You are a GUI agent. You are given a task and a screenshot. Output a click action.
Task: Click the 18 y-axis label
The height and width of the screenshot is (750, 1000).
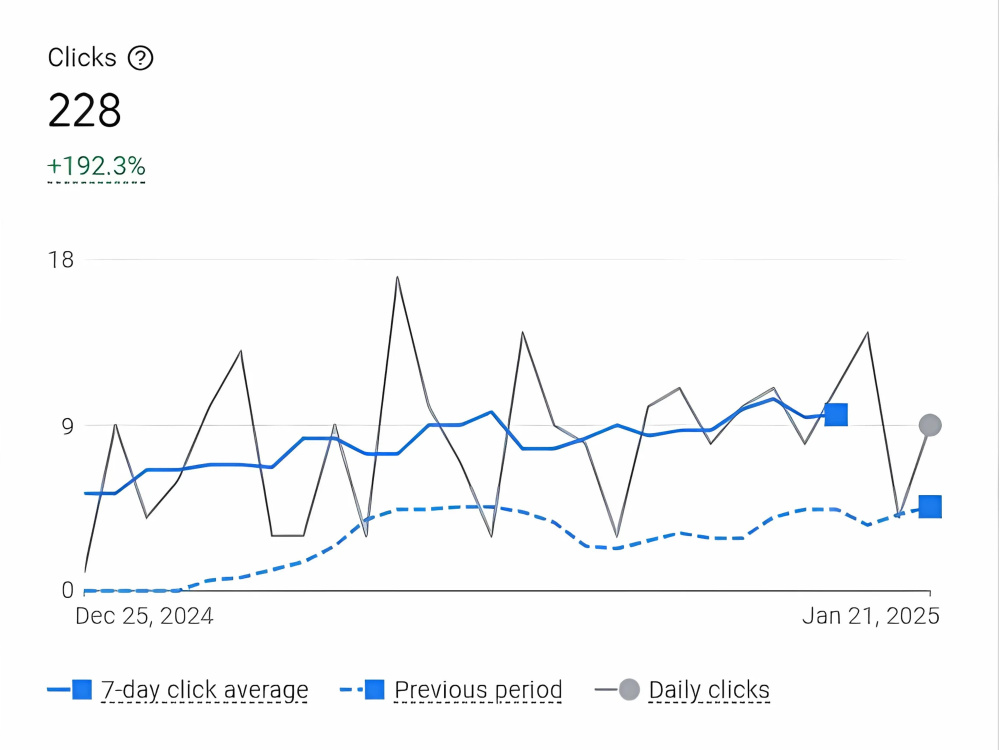coord(61,260)
